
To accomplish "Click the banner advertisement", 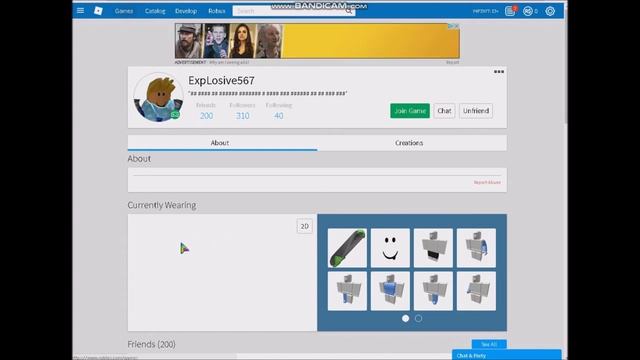I will pos(317,41).
